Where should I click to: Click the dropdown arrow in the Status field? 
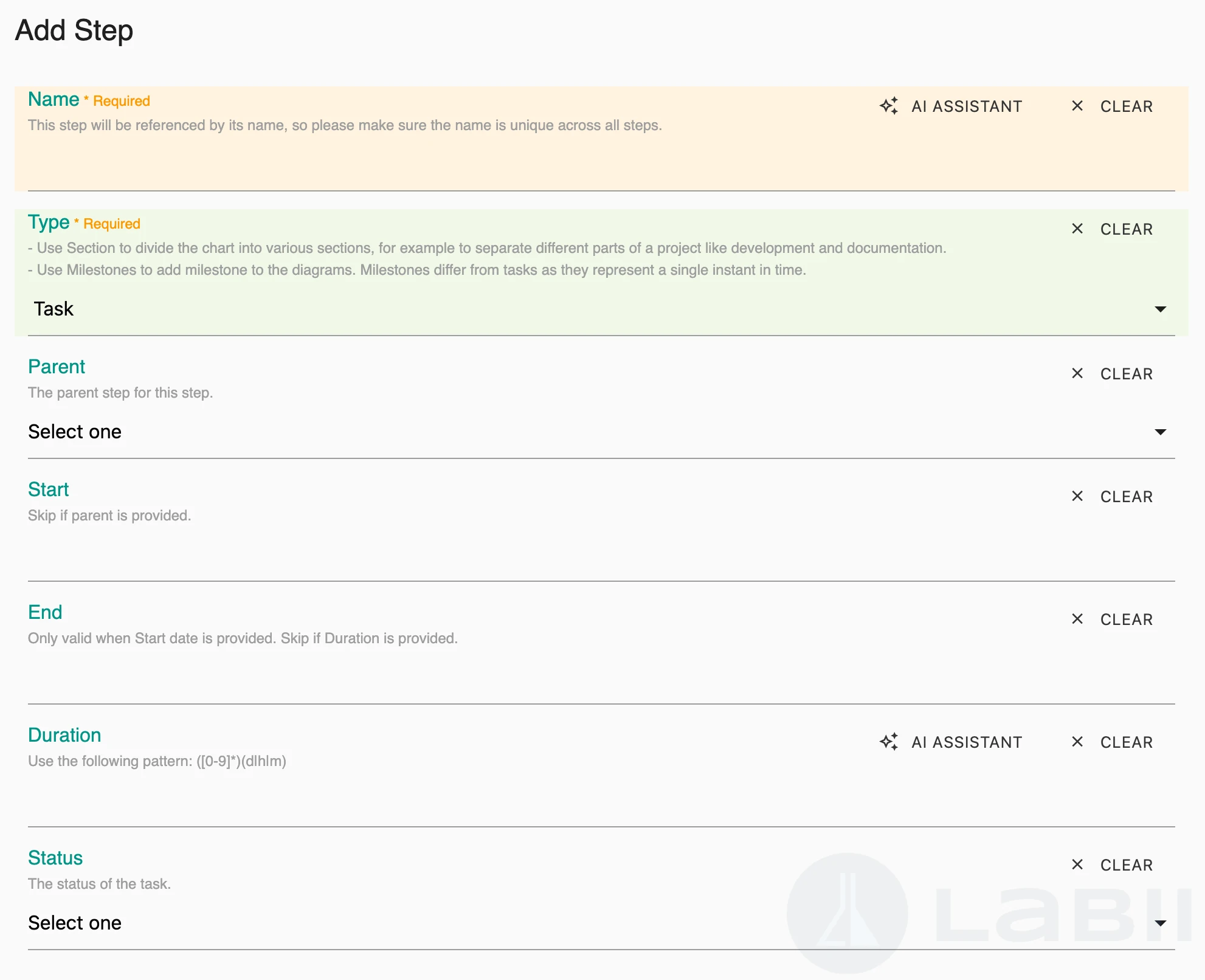[x=1160, y=923]
